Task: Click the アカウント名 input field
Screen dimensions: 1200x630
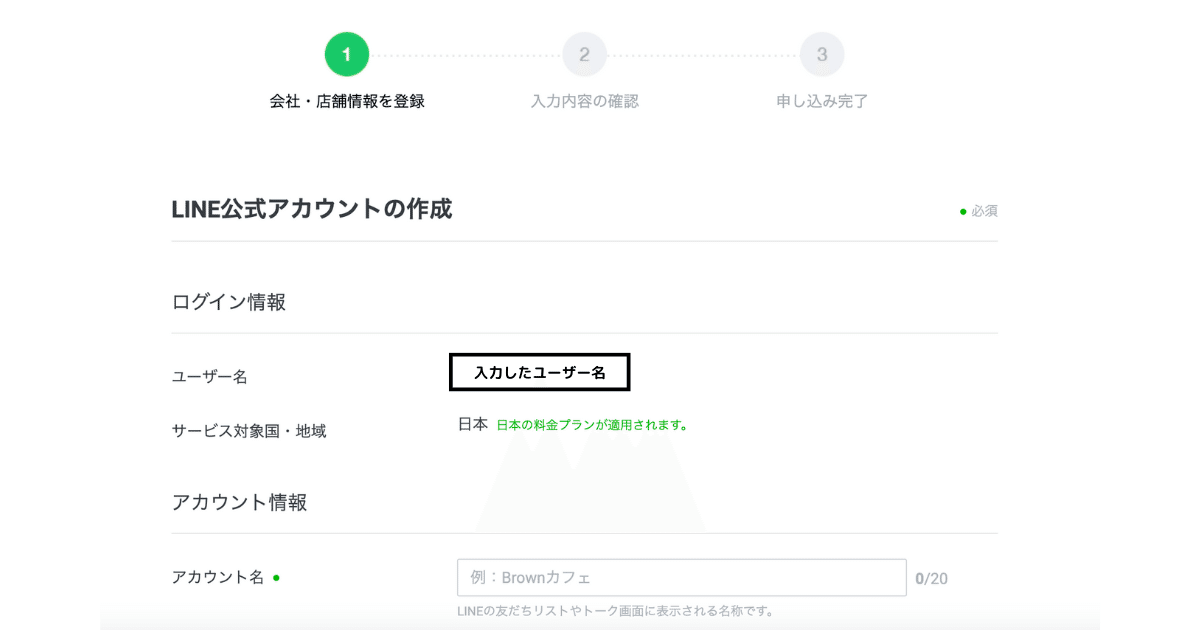Action: [682, 577]
